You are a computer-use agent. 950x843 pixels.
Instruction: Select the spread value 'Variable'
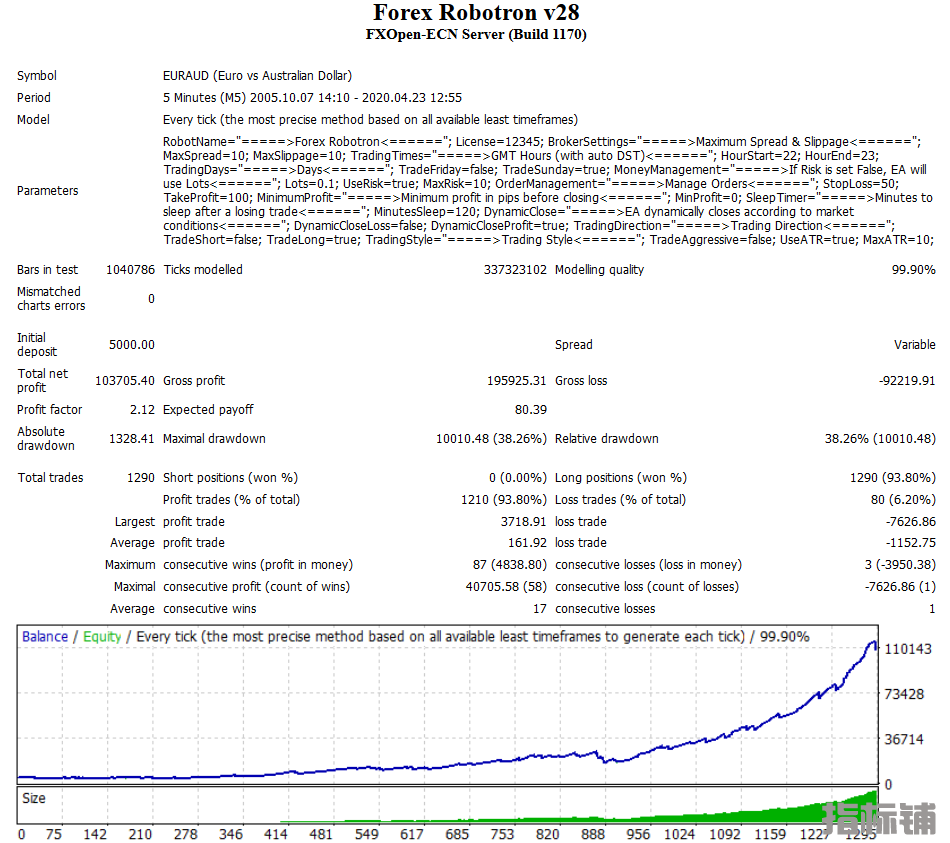point(915,345)
